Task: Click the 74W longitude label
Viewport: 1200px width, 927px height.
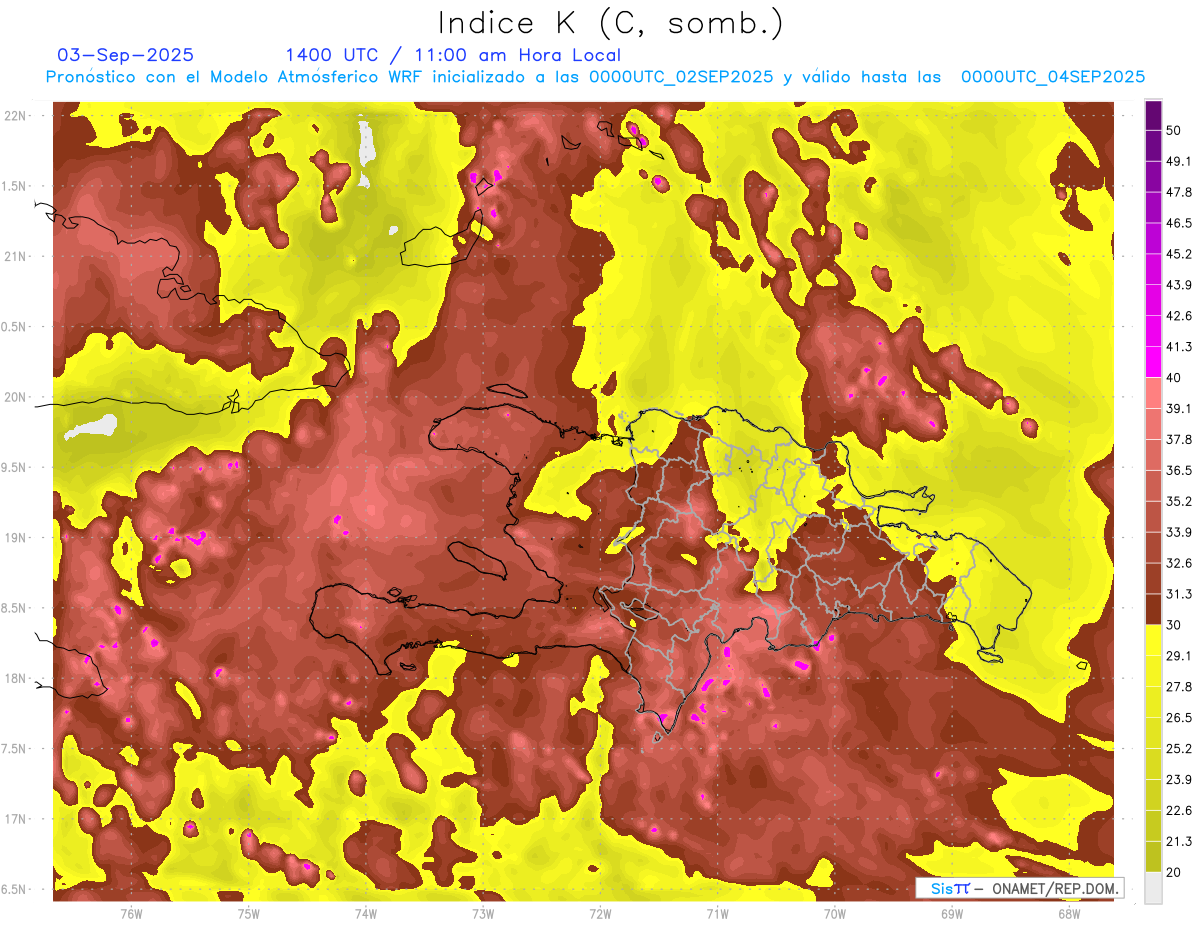Action: click(x=366, y=913)
